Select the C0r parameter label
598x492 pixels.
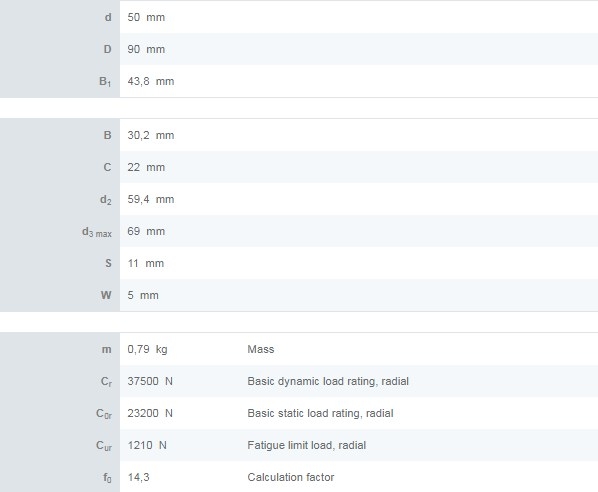[104, 414]
